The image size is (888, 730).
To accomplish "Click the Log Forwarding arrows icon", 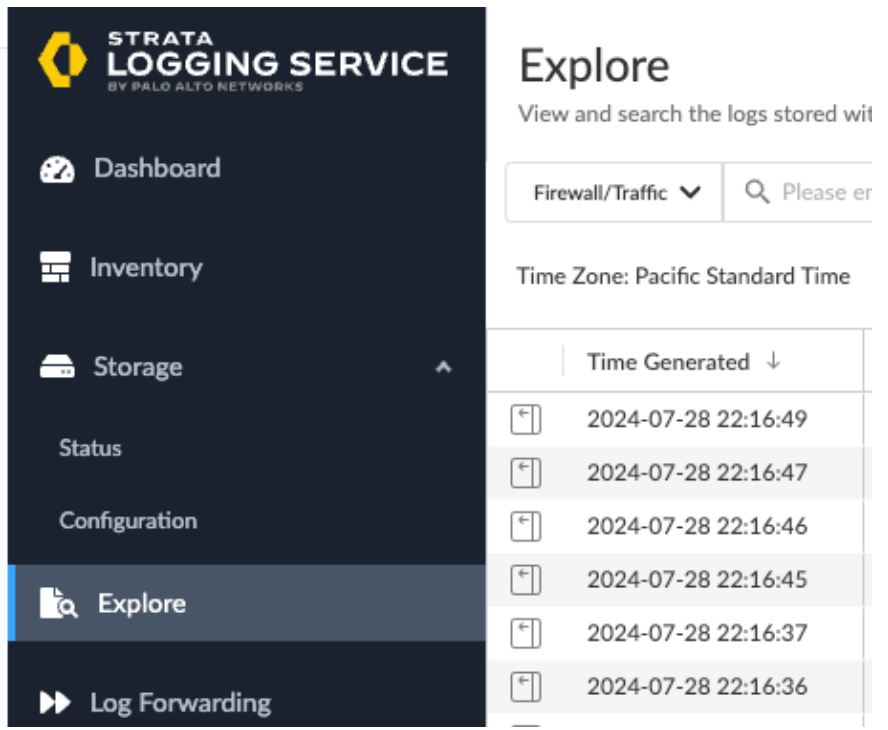I will [x=55, y=703].
